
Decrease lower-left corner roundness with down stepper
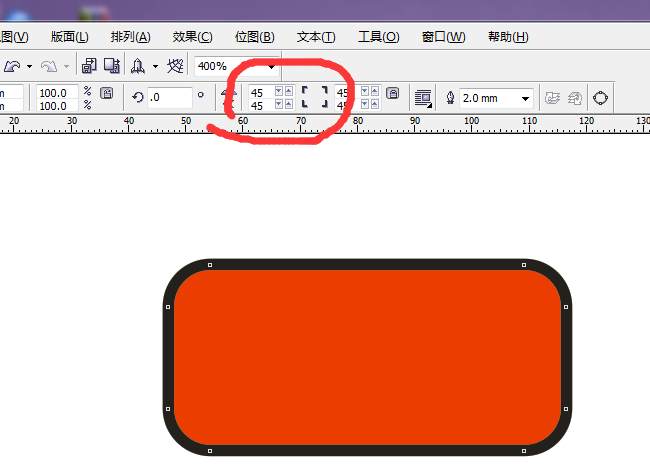(279, 104)
